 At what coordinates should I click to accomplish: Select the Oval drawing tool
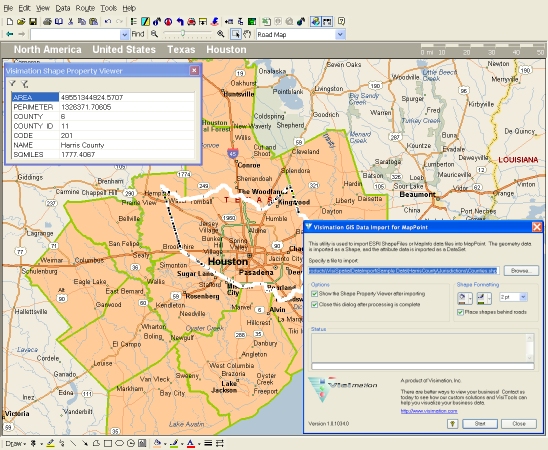[x=119, y=443]
